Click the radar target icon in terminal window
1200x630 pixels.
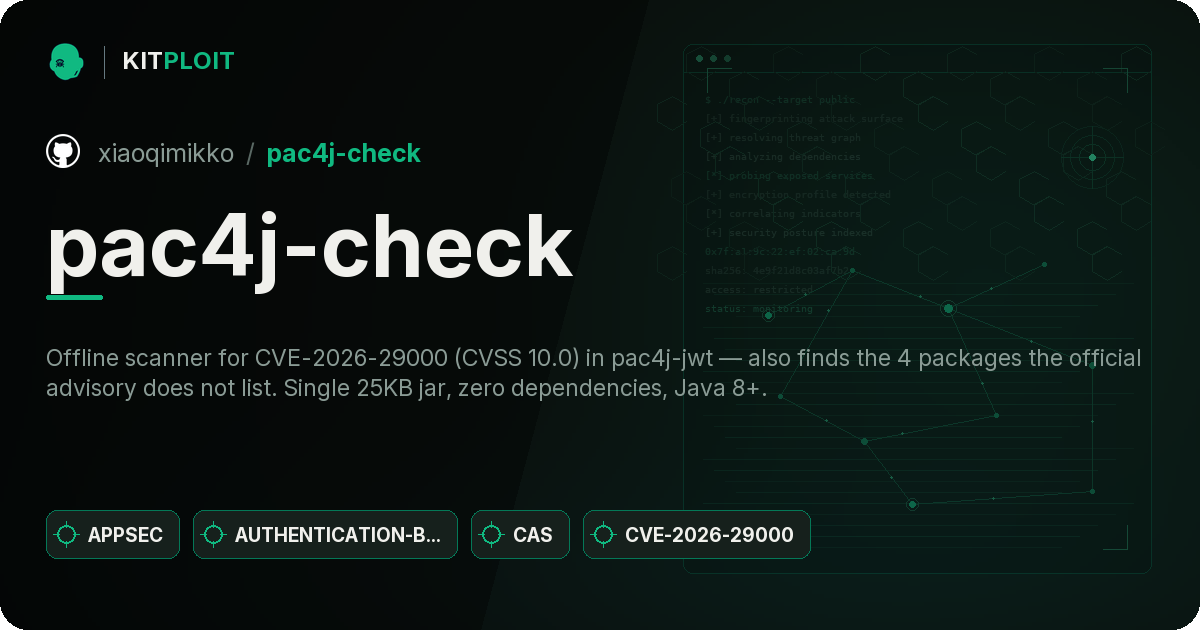1092,157
